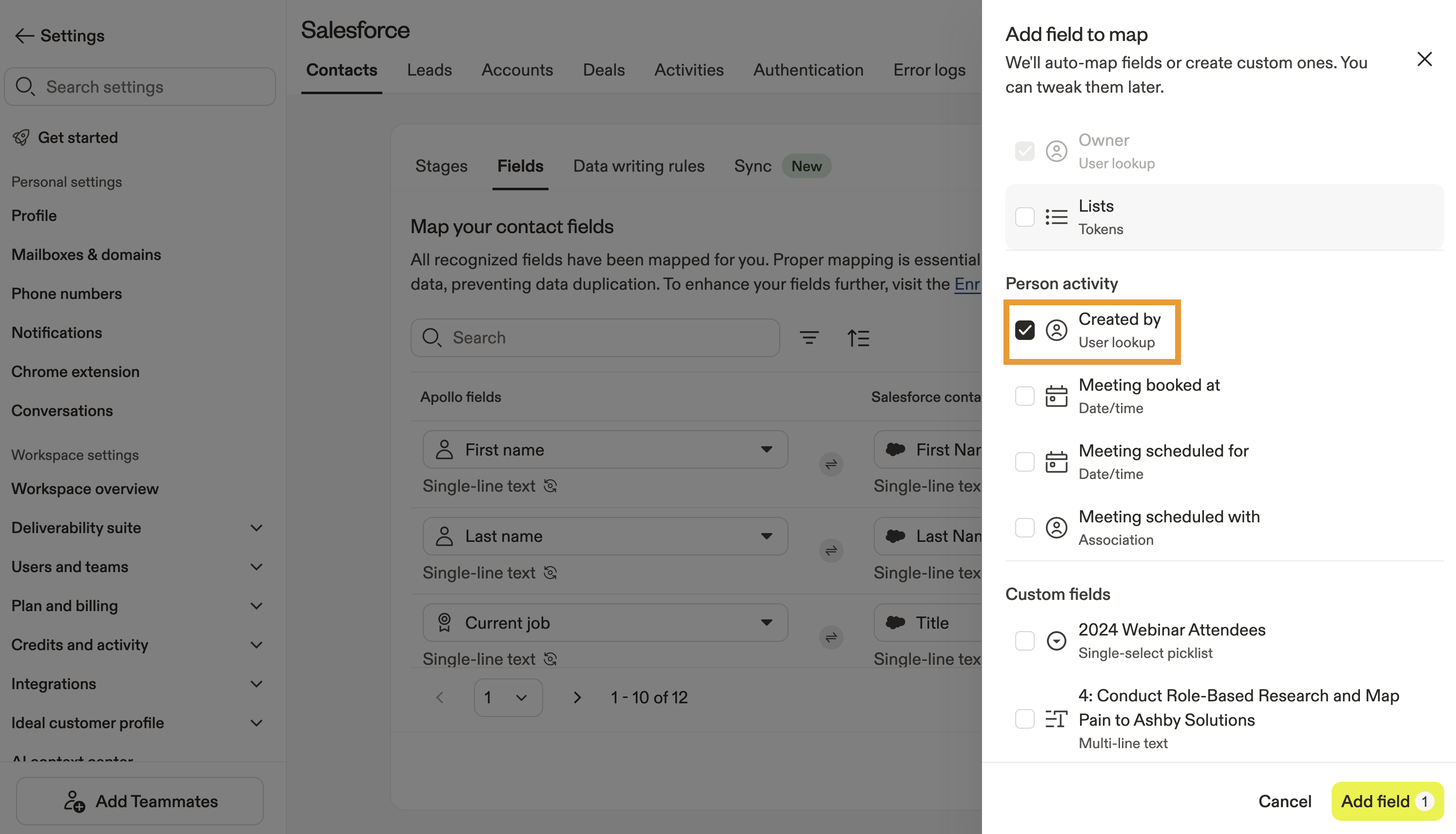This screenshot has width=1456, height=834.
Task: Check the Conduct Role-Based Research field checkbox
Action: [x=1024, y=719]
